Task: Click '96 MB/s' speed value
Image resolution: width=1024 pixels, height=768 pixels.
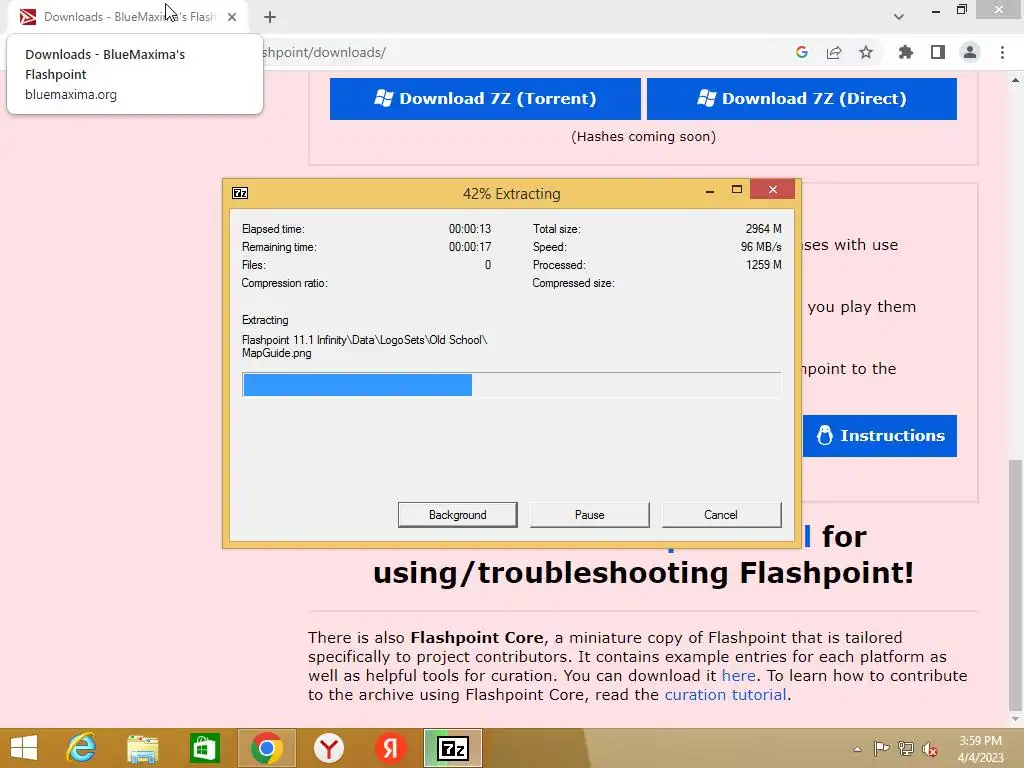Action: [x=761, y=247]
